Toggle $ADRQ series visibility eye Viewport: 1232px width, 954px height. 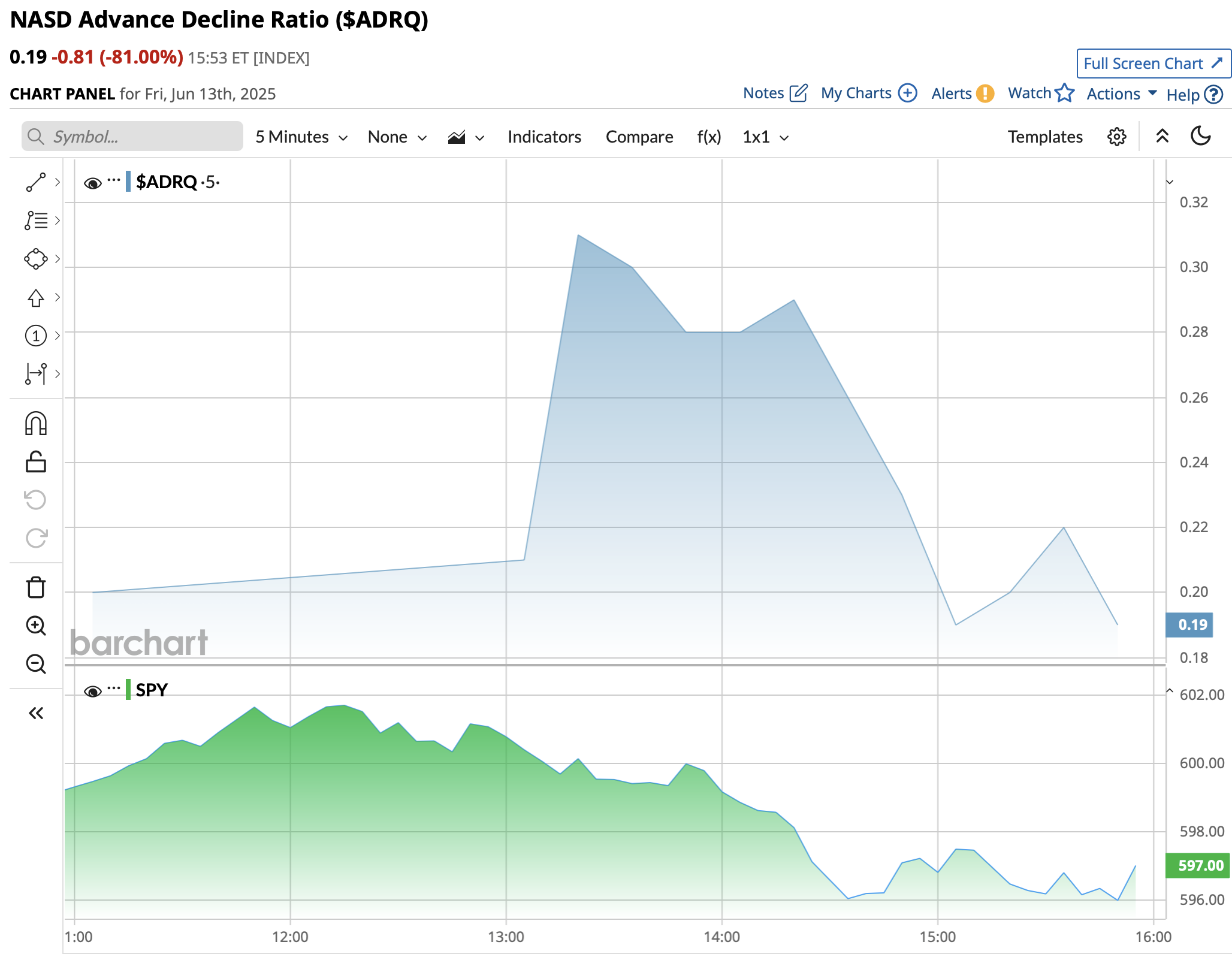click(92, 183)
